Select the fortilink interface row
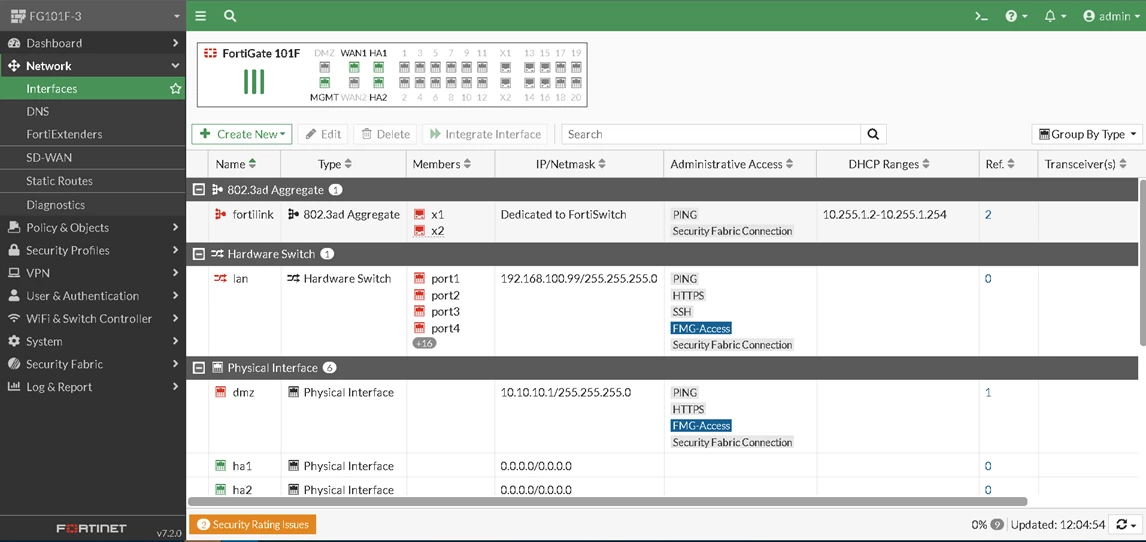 click(x=663, y=222)
